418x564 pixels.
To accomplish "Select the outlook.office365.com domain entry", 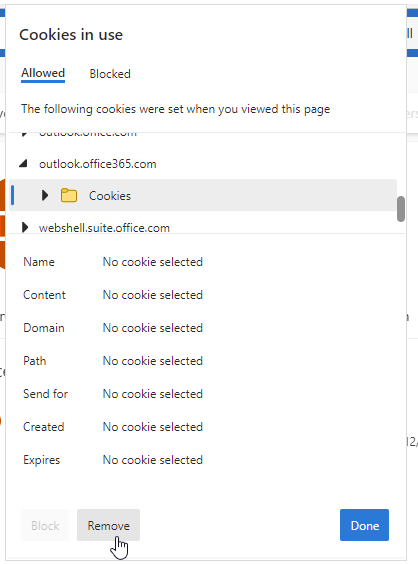I will (x=97, y=164).
